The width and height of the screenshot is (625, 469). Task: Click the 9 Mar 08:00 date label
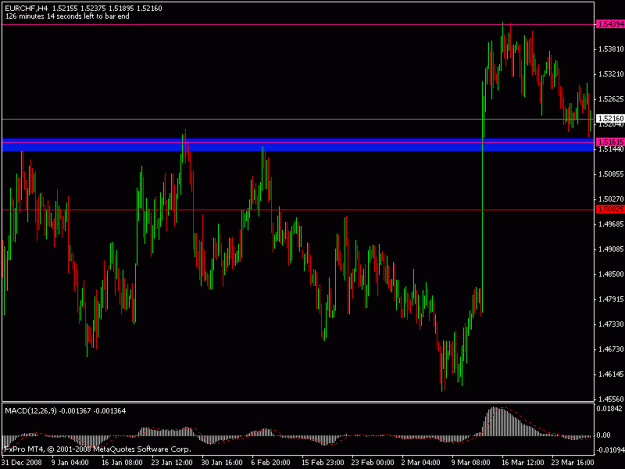click(471, 462)
